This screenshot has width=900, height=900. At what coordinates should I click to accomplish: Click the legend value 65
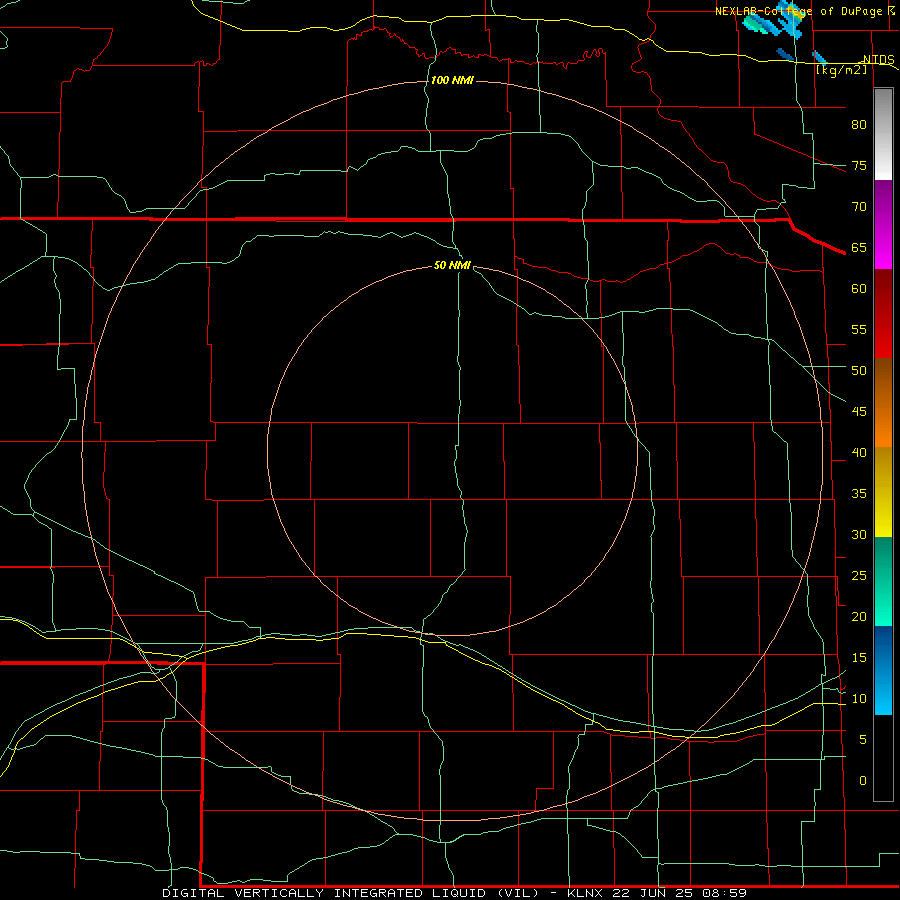859,247
